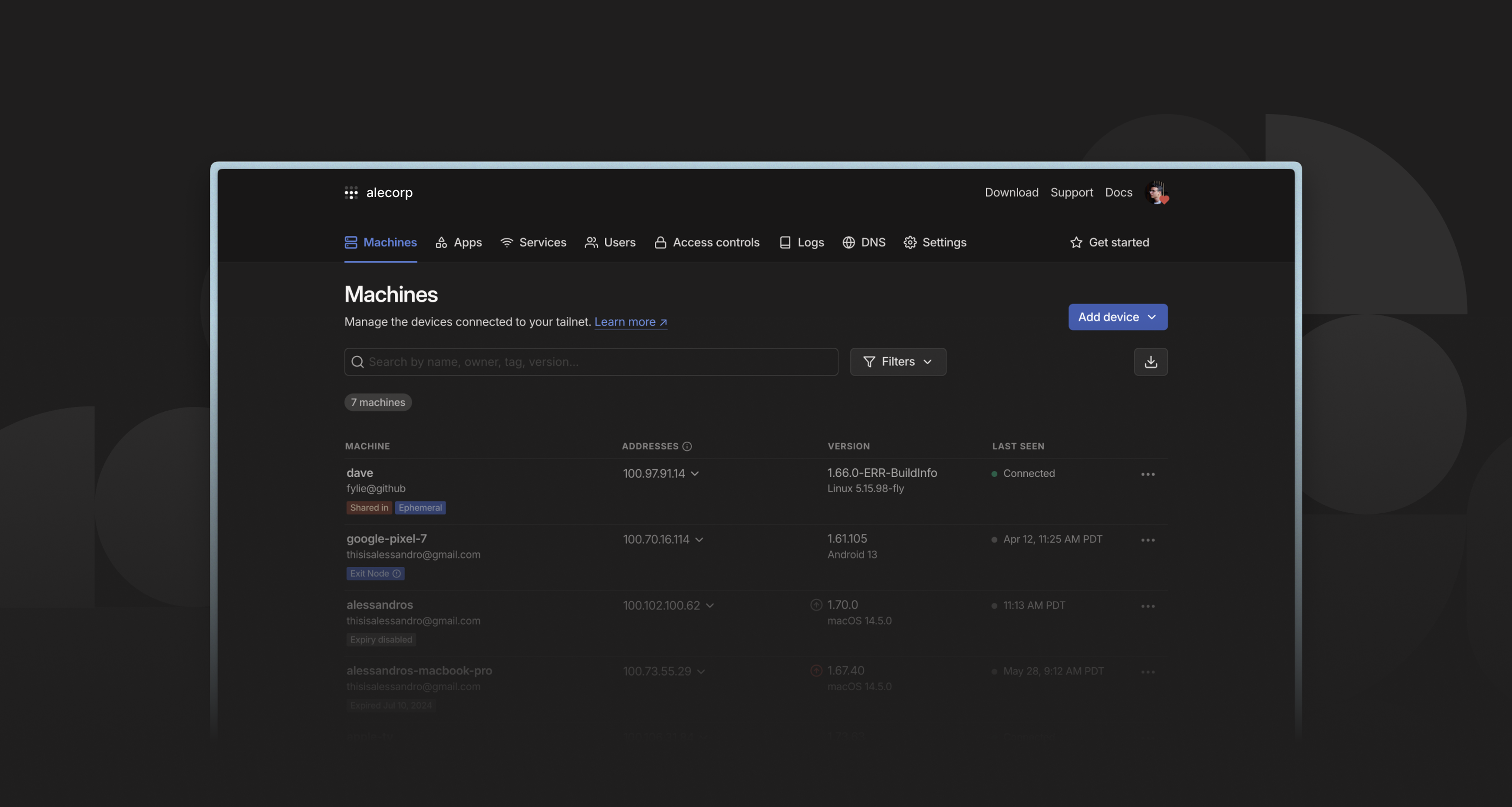Screen dimensions: 1512x807
Task: Click the Exit Node badge info icon
Action: pos(397,574)
